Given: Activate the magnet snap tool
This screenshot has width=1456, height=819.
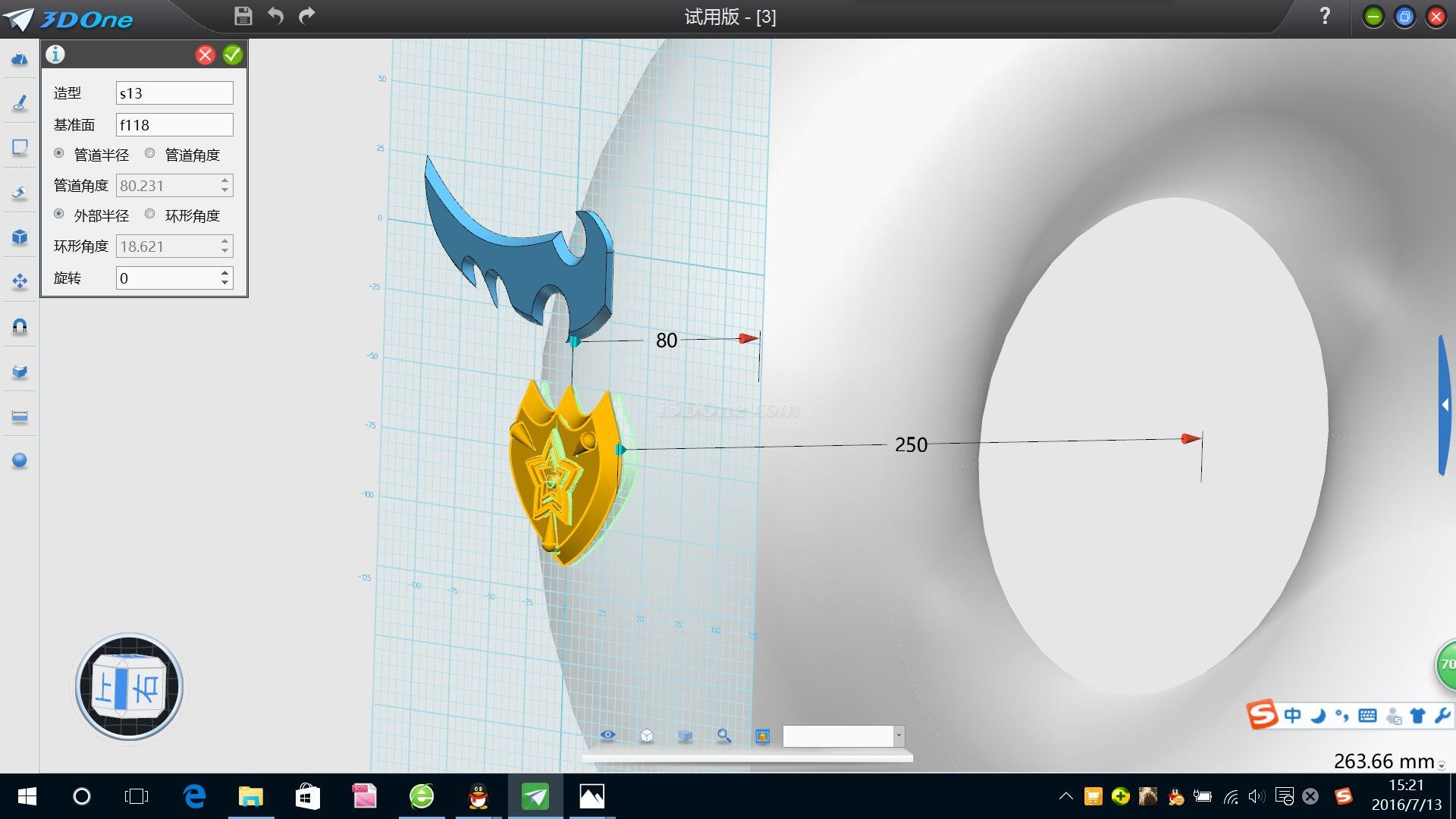Looking at the screenshot, I should click(20, 326).
